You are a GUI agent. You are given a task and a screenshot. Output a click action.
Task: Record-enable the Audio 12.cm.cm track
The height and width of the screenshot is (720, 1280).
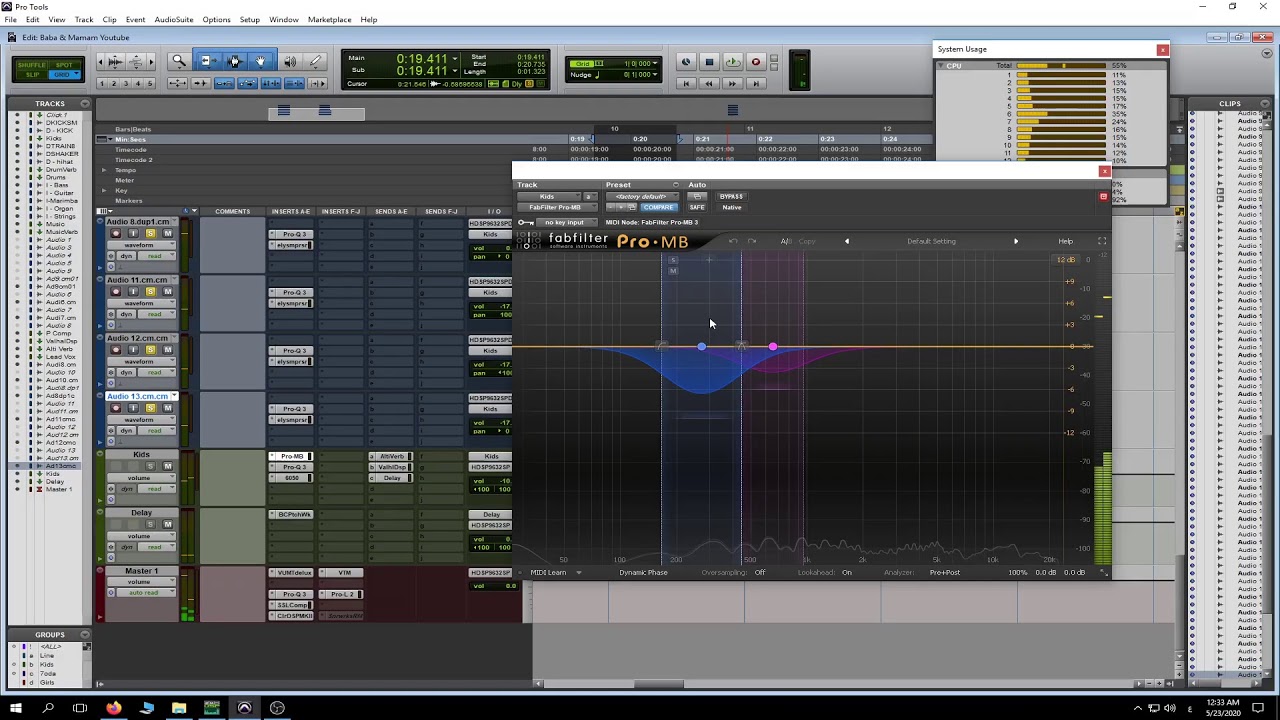tap(116, 350)
